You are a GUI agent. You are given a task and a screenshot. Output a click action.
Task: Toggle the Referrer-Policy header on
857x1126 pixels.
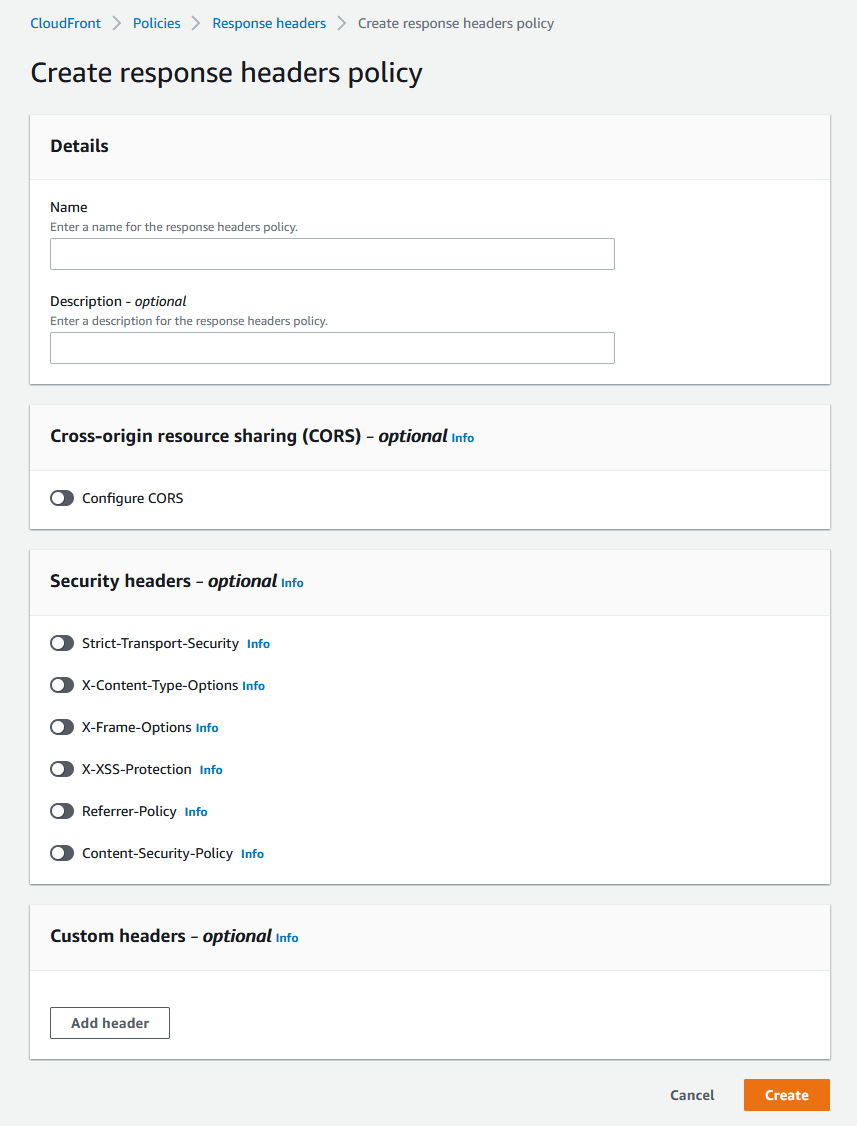[61, 811]
